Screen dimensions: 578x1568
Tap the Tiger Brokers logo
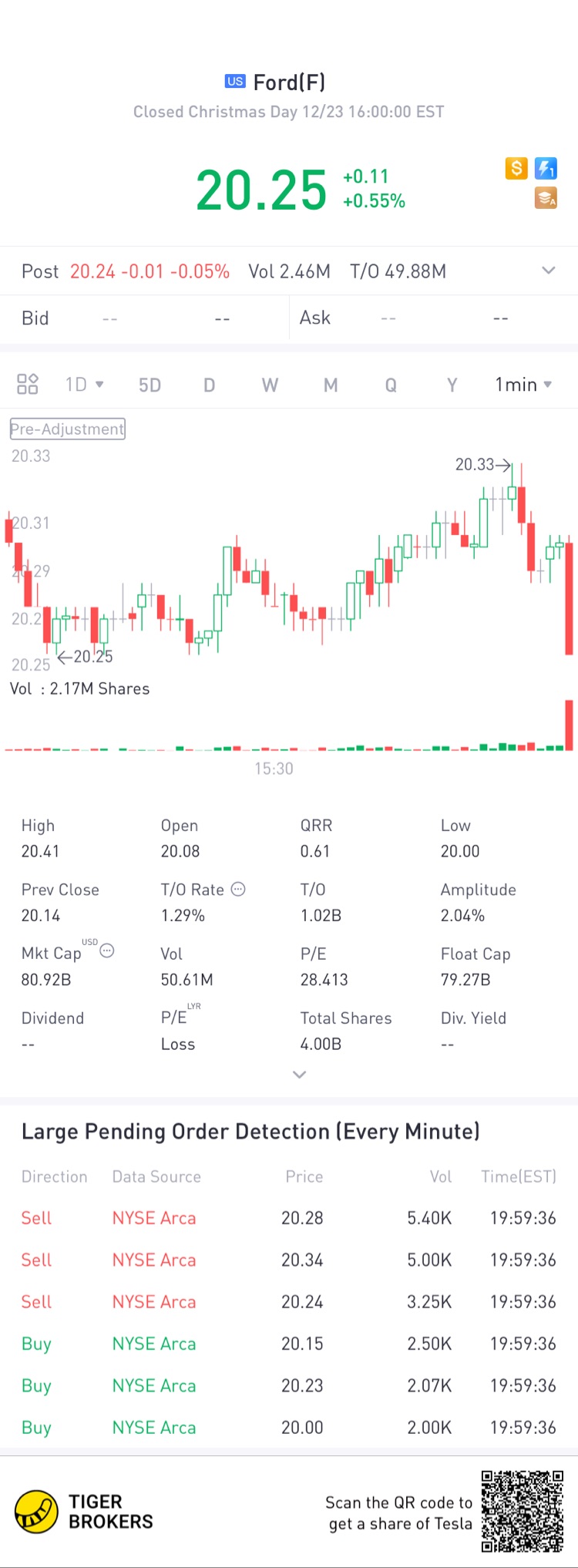pos(36,1512)
